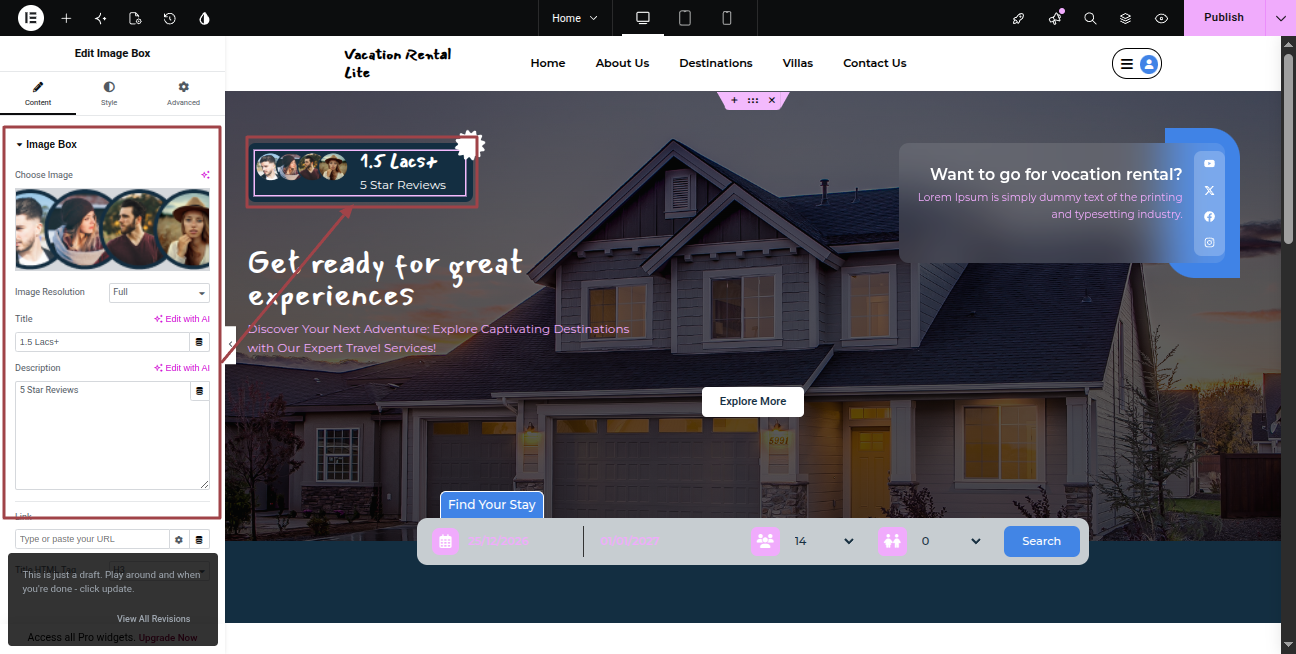Viewport: 1296px width, 654px height.
Task: Open Site Settings document icon
Action: (x=135, y=18)
